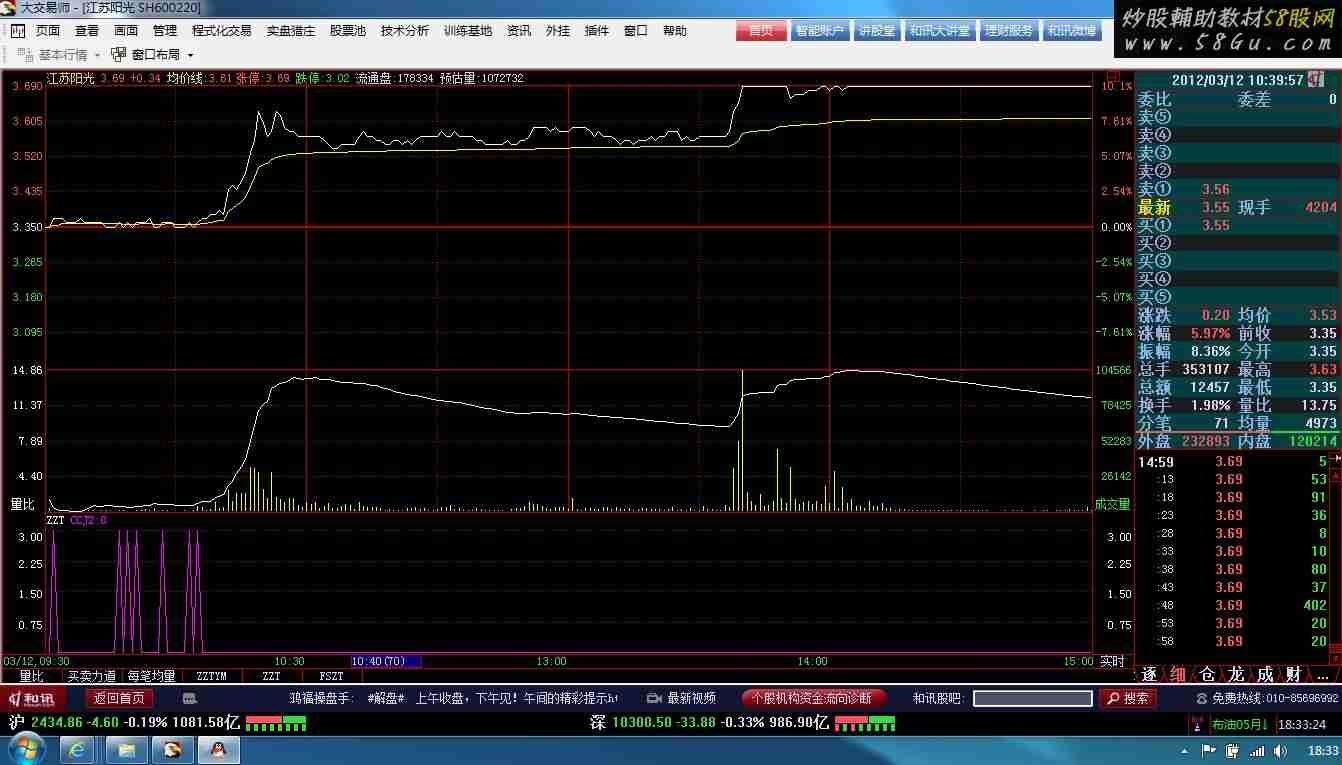Click the 个股机构资金流向诊断 button

pos(815,698)
